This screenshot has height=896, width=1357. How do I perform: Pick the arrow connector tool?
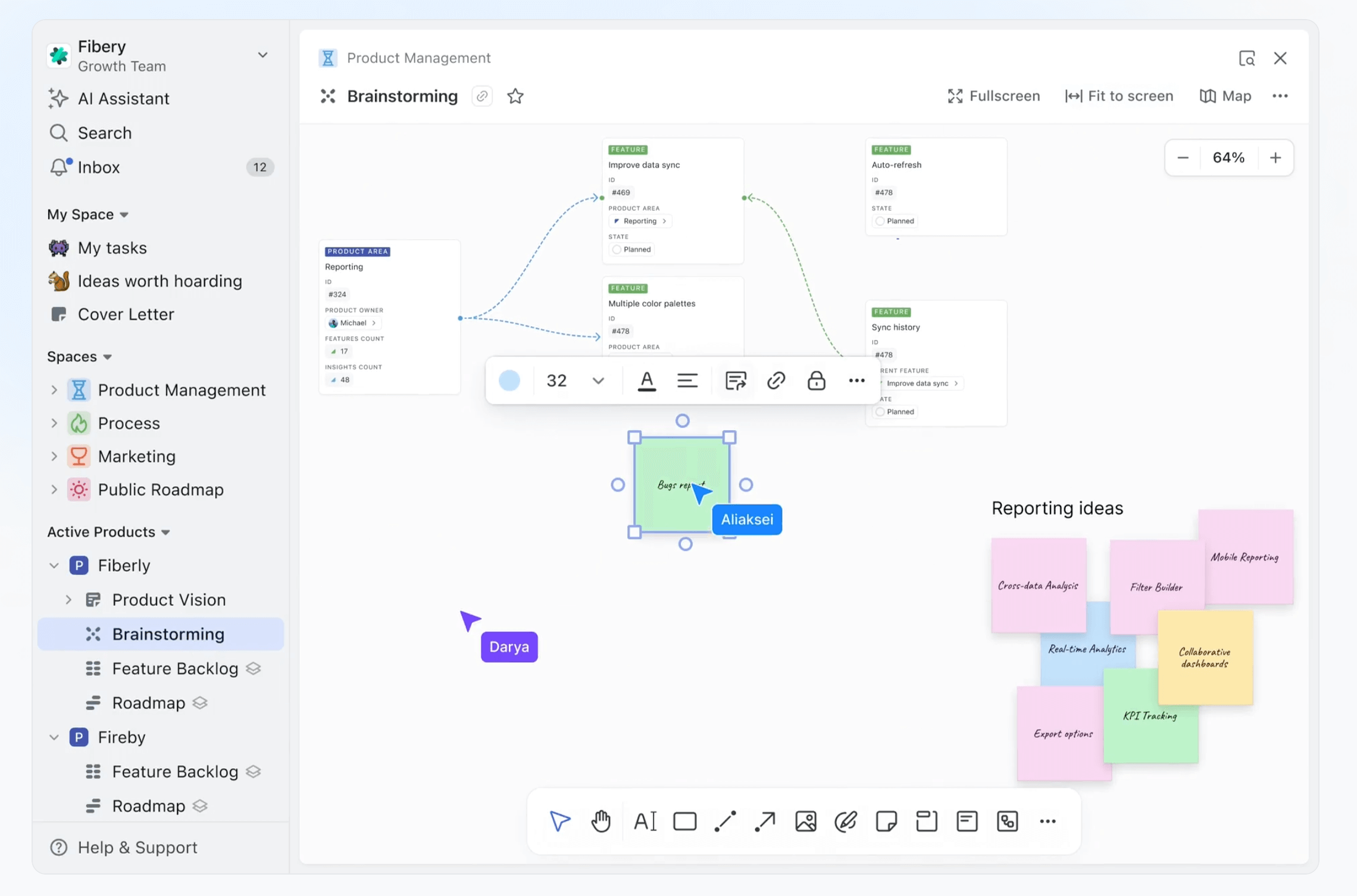(x=765, y=821)
